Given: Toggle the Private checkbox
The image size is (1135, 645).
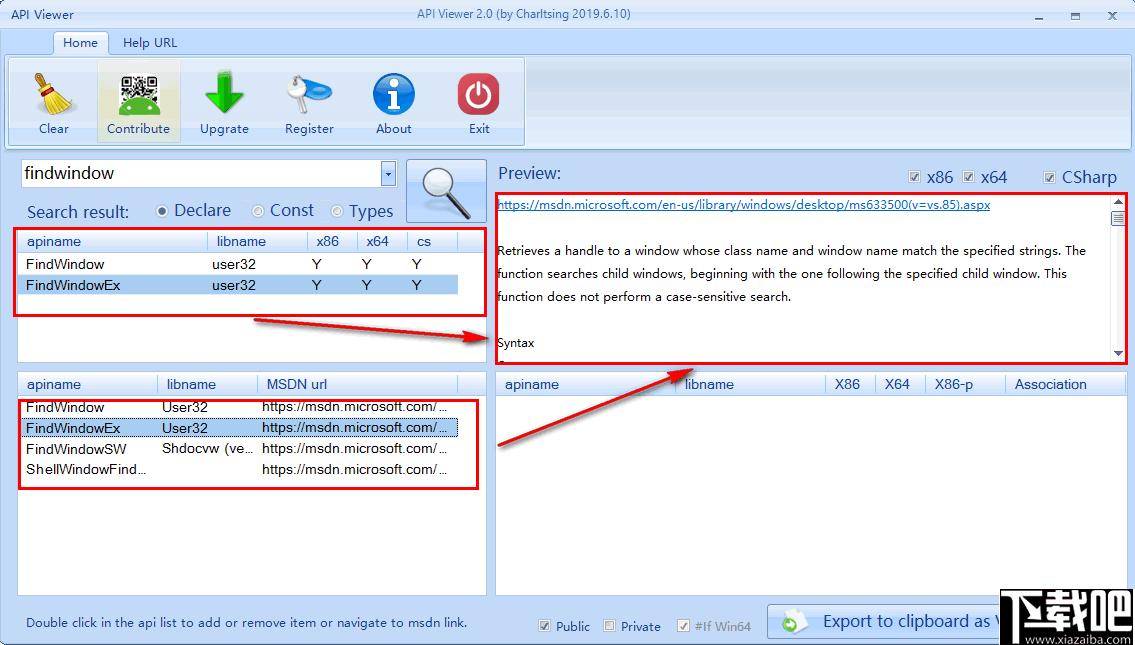Looking at the screenshot, I should pos(609,625).
